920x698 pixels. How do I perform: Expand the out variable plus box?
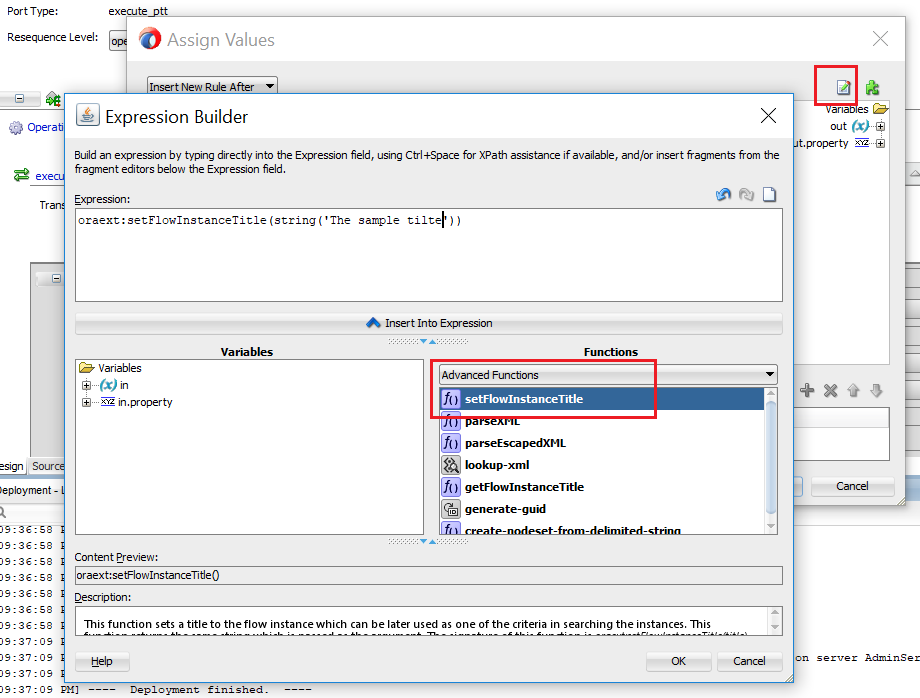point(878,126)
